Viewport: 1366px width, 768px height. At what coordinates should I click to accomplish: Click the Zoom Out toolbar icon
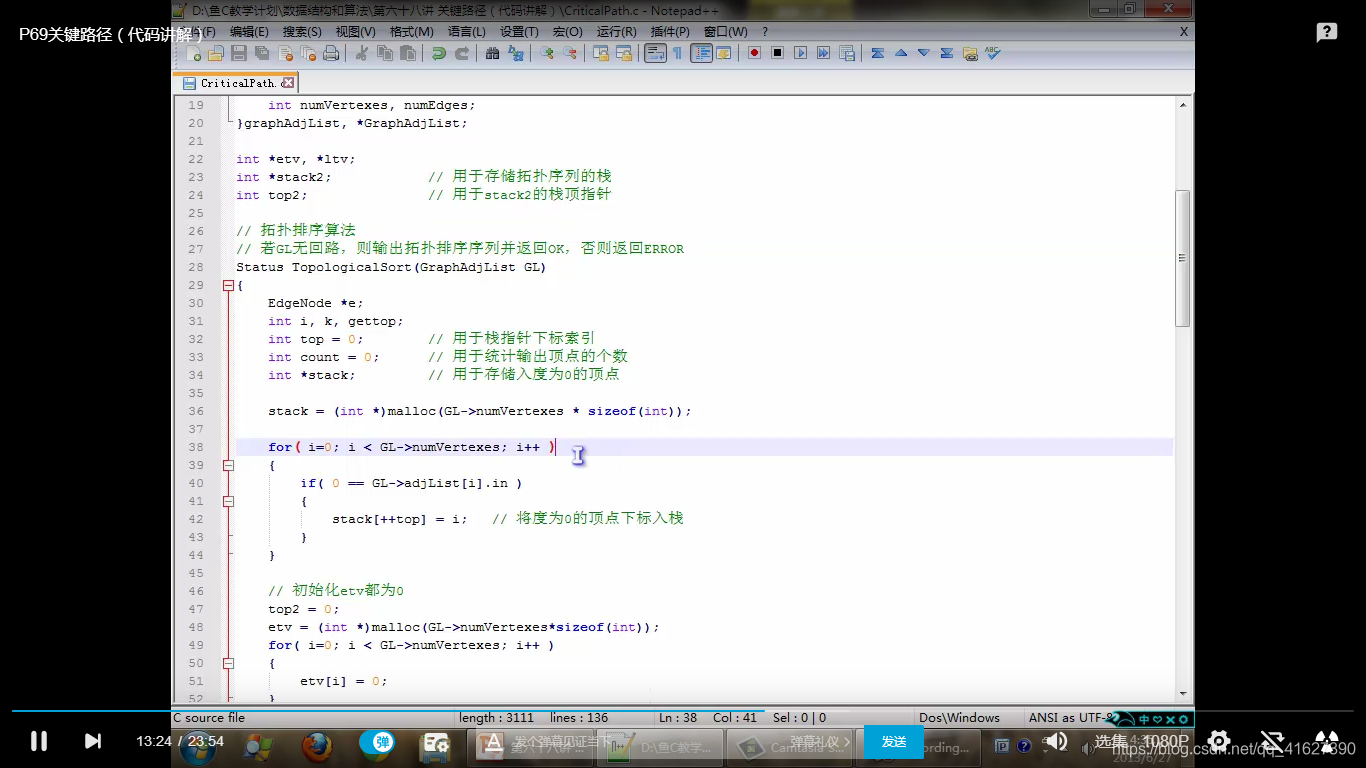tap(569, 53)
